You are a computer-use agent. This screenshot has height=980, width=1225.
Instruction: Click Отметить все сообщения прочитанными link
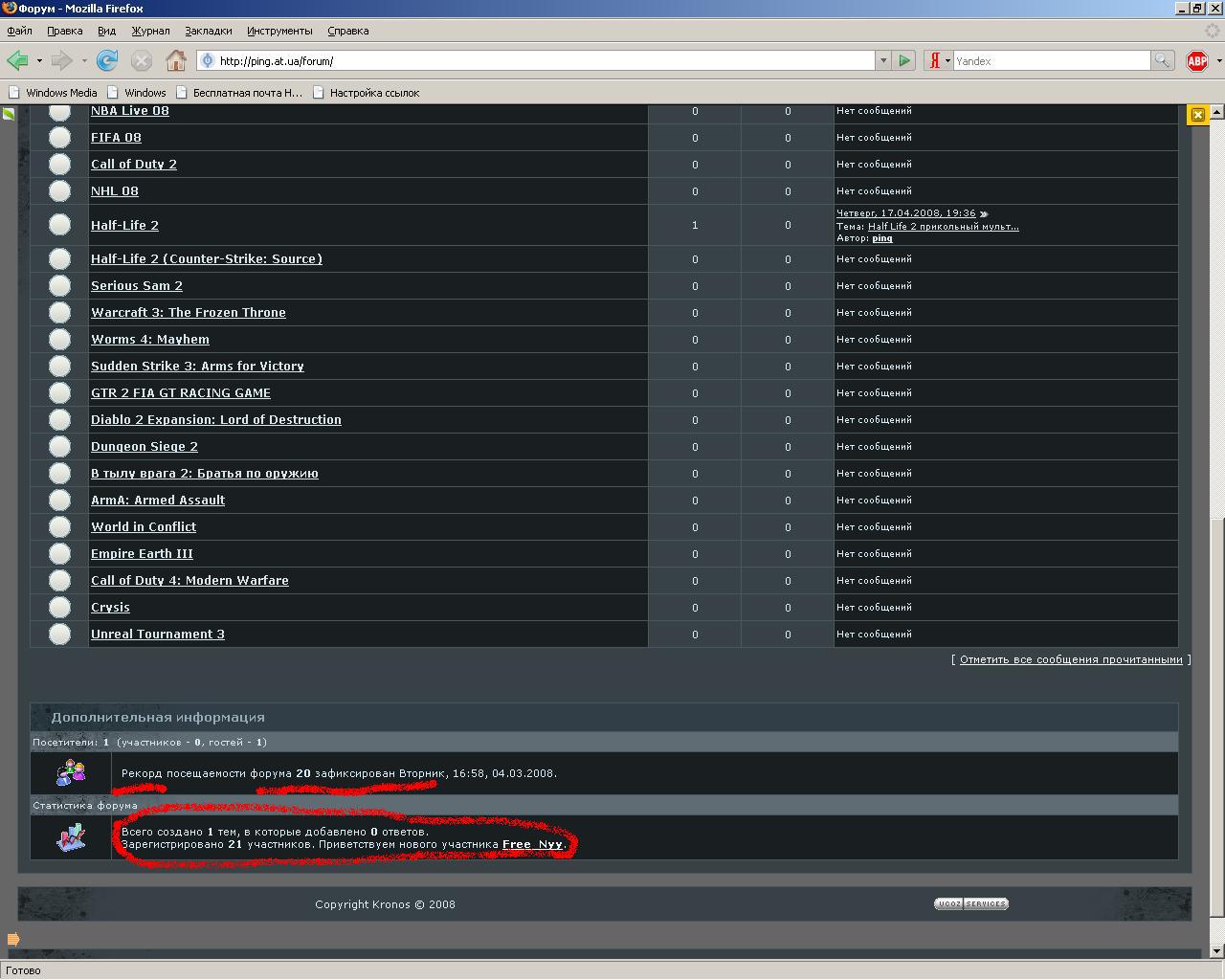[x=1071, y=659]
